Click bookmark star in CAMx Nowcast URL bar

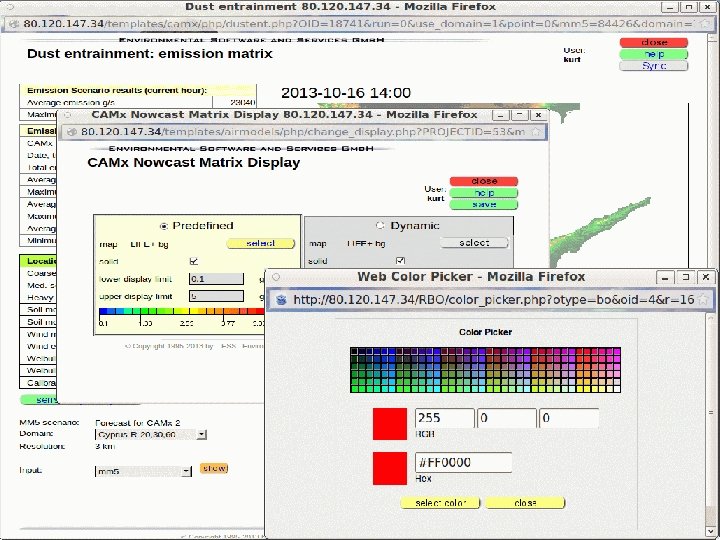535,132
